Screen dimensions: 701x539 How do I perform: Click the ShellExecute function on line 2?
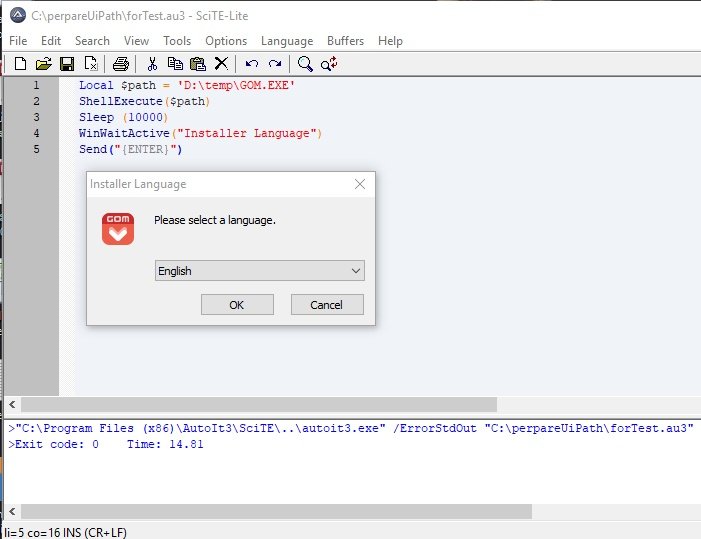point(121,101)
